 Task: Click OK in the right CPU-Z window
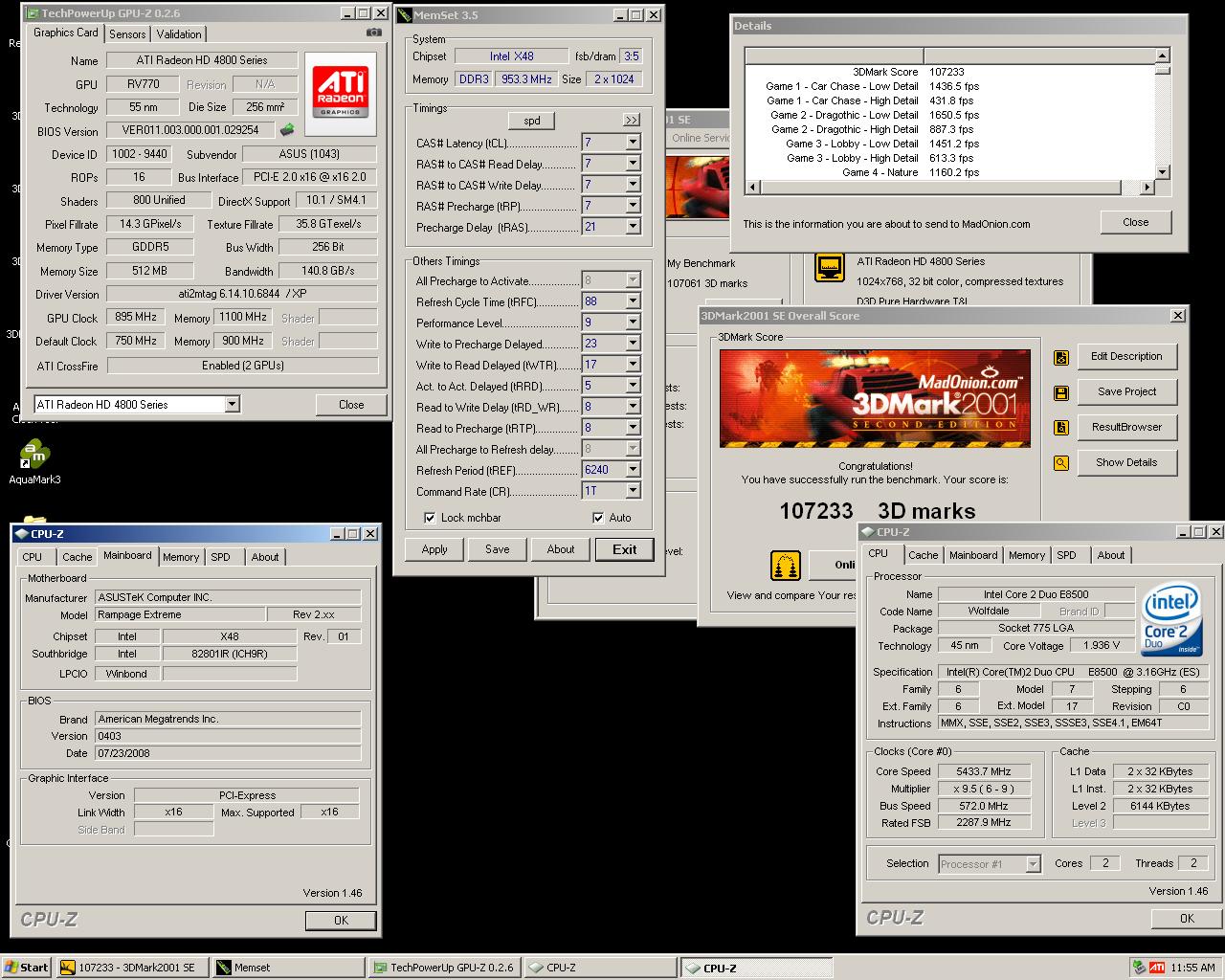click(x=1188, y=918)
